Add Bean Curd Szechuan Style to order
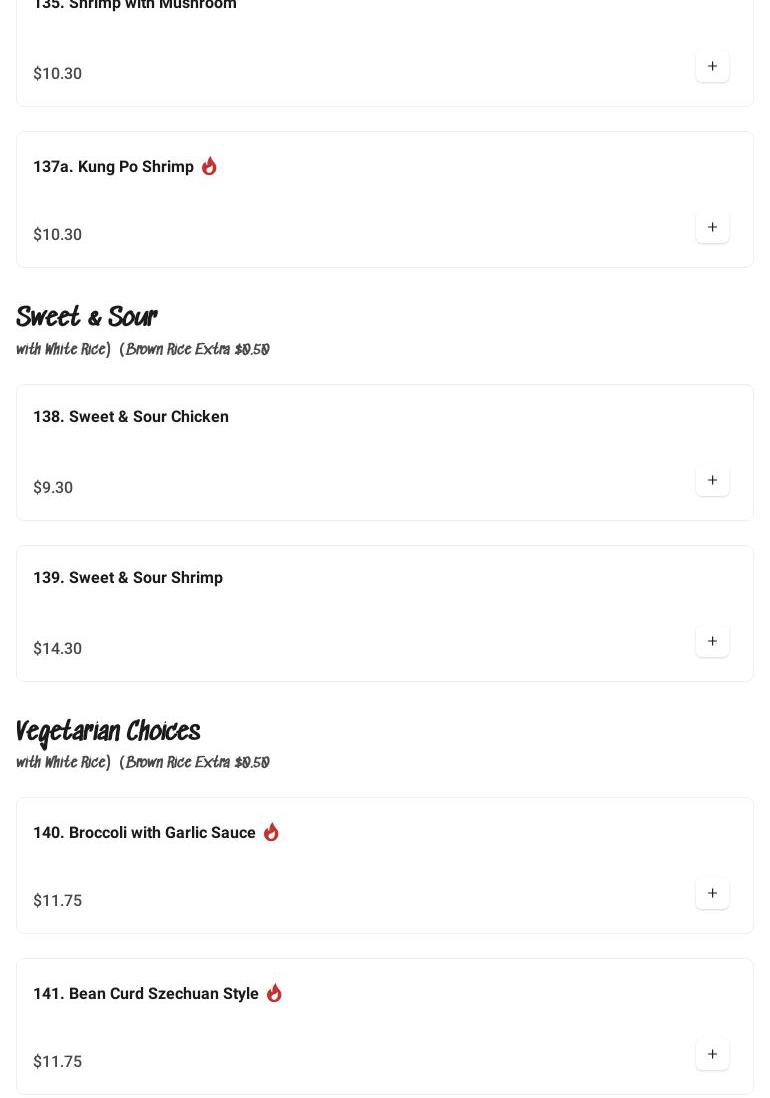 coord(712,1055)
